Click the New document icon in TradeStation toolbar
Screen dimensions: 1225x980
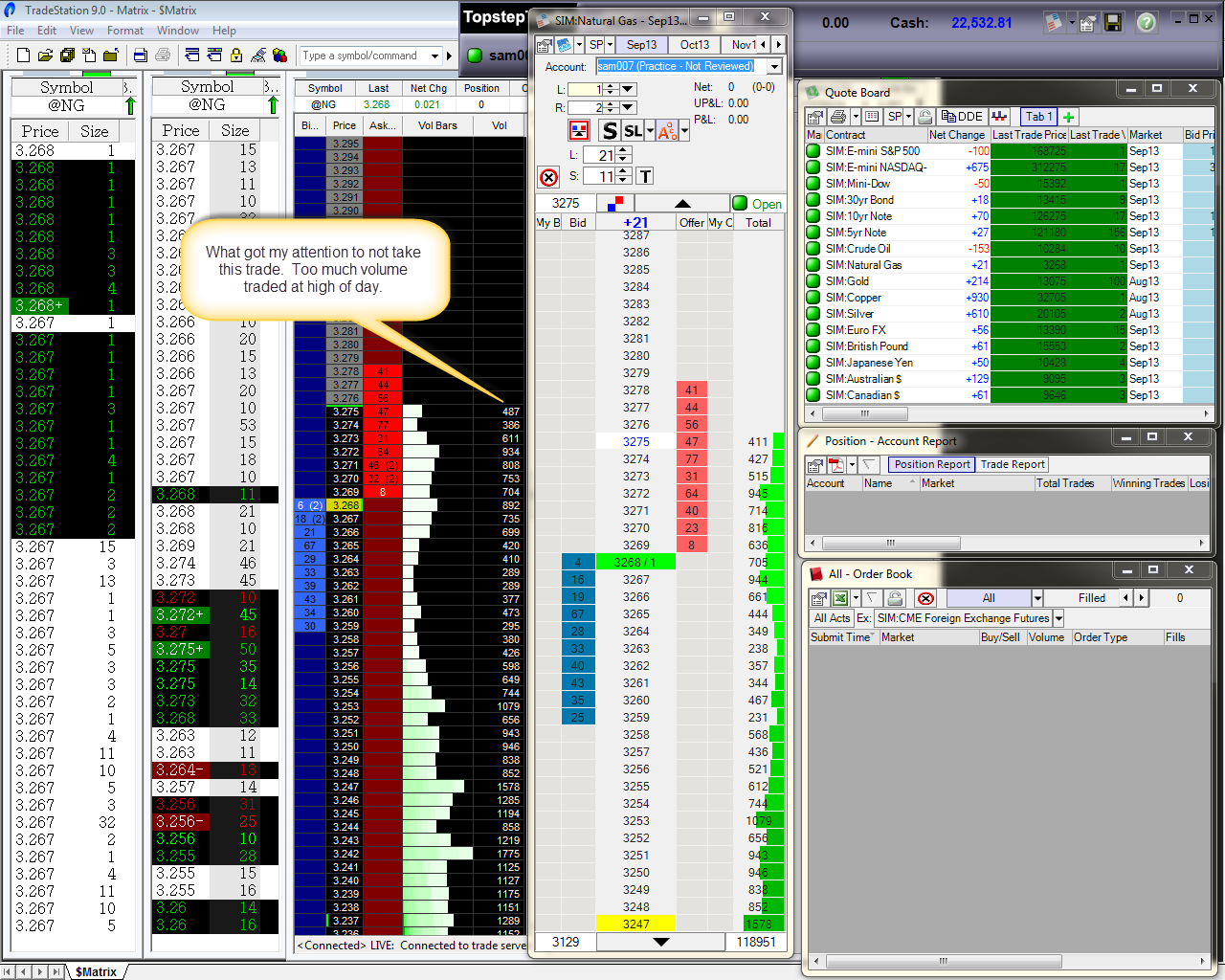tap(24, 56)
